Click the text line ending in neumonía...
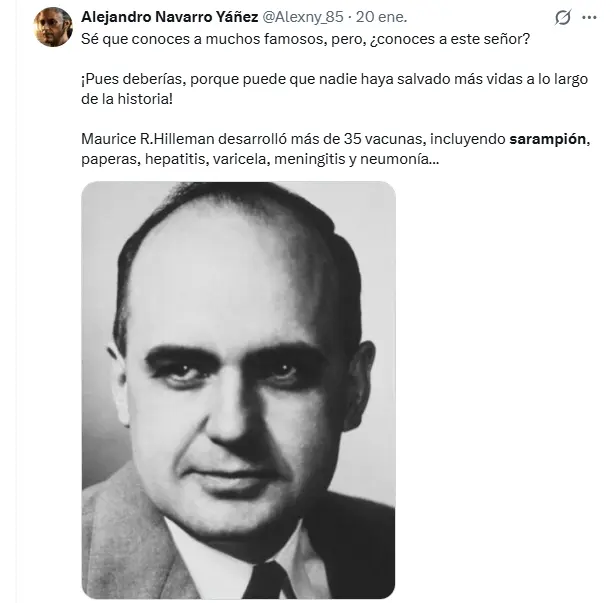 pos(260,159)
